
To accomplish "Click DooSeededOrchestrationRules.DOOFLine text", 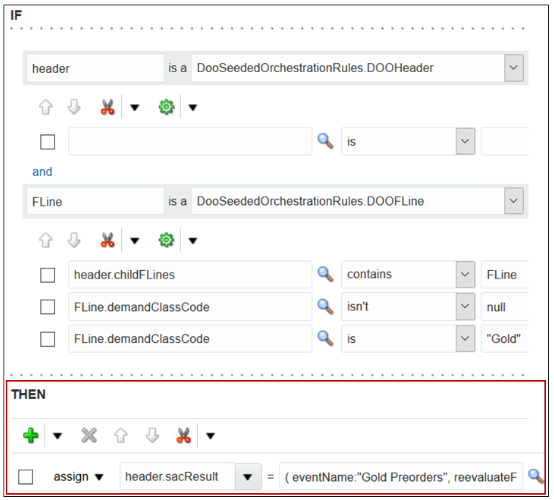I will (310, 201).
